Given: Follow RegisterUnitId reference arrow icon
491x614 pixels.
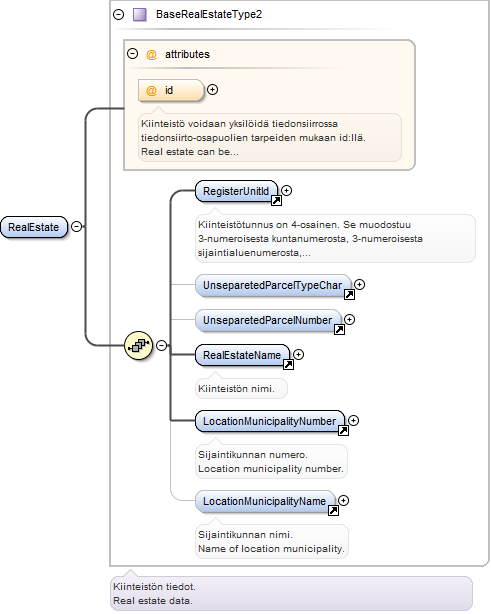Looking at the screenshot, I should tap(276, 201).
